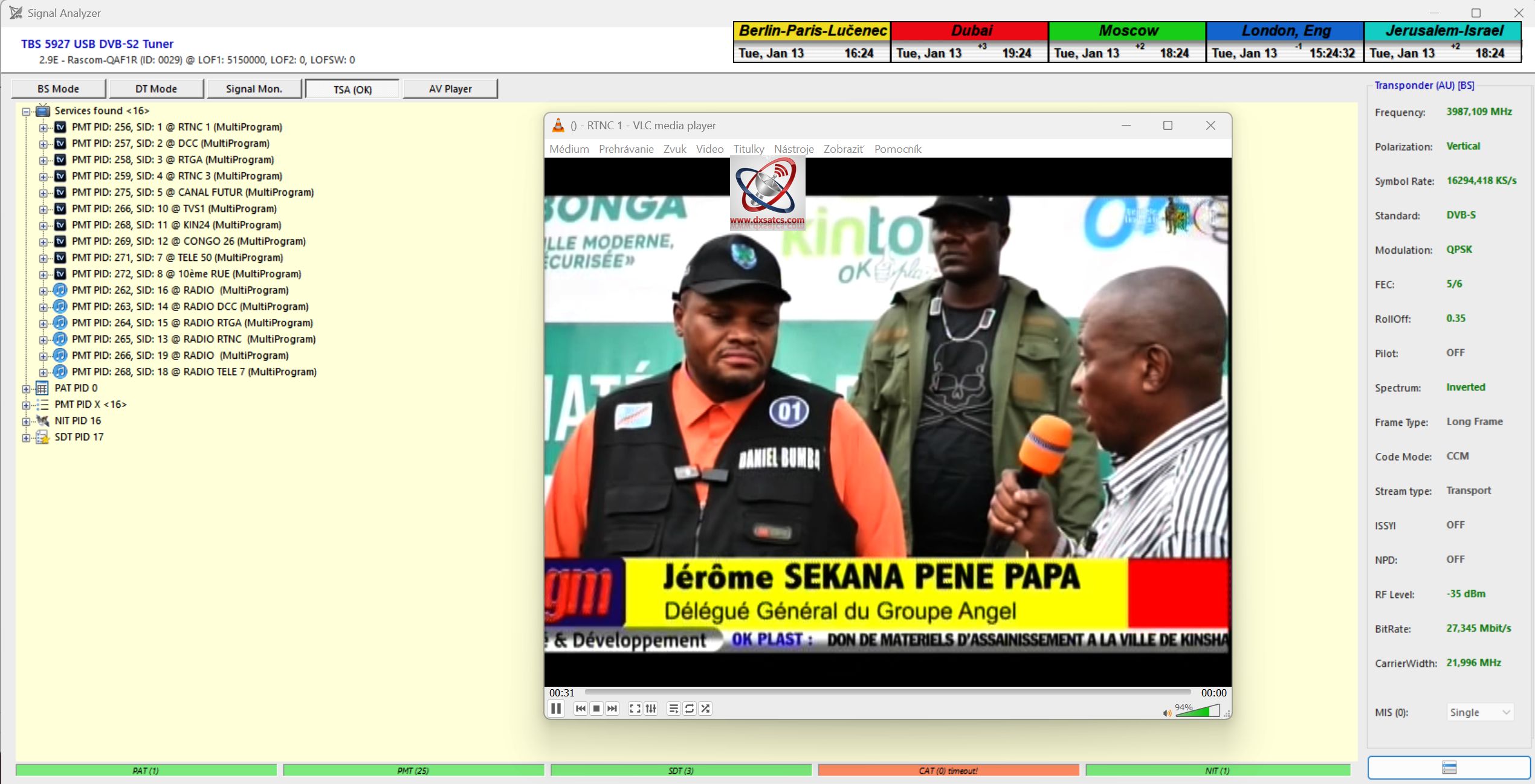Click the VLC stop playback button
The width and height of the screenshot is (1535, 784).
pos(596,708)
